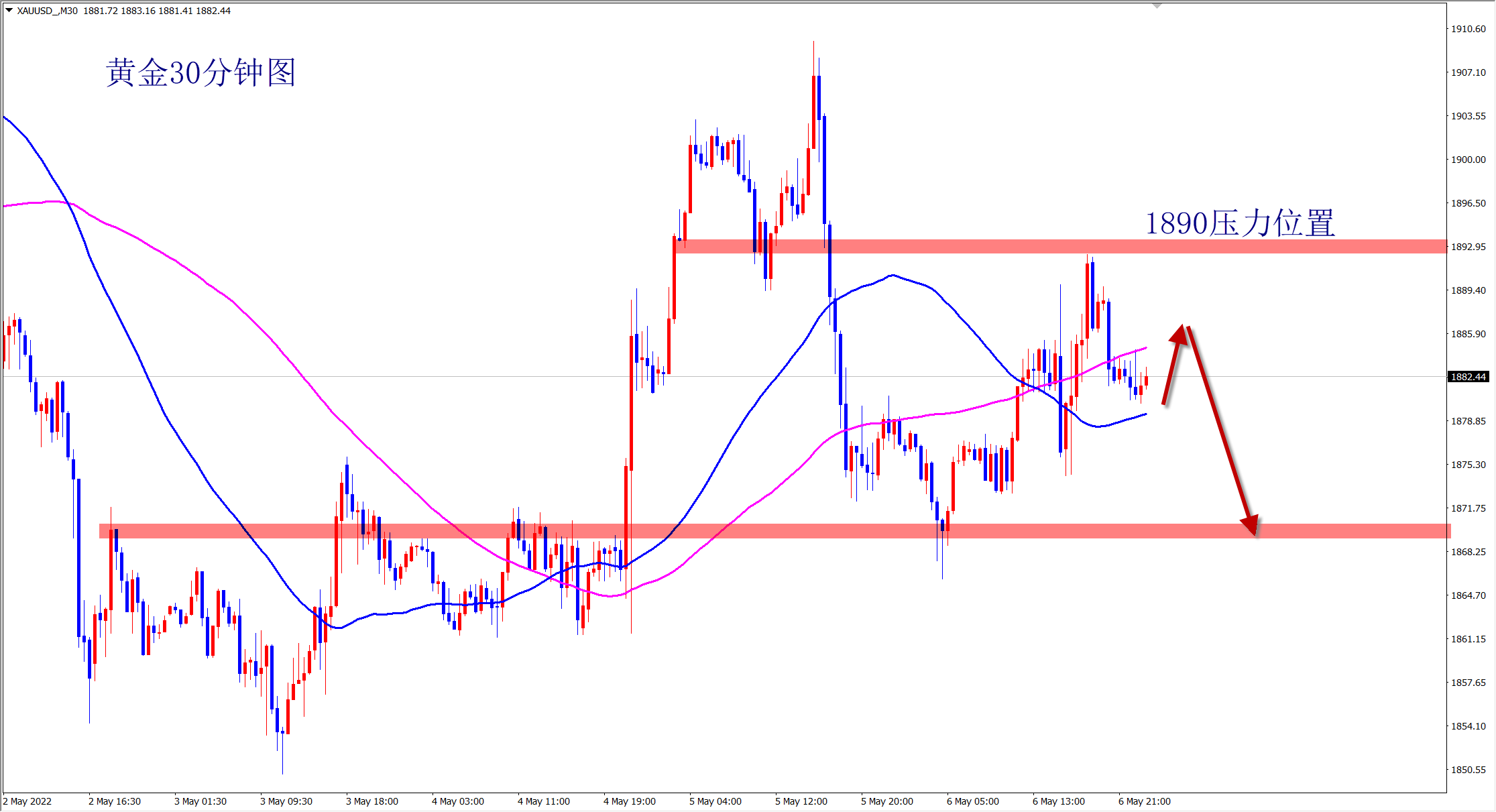Click the 1890压力位置 text annotation
This screenshot has height=812, width=1496.
(x=1239, y=223)
